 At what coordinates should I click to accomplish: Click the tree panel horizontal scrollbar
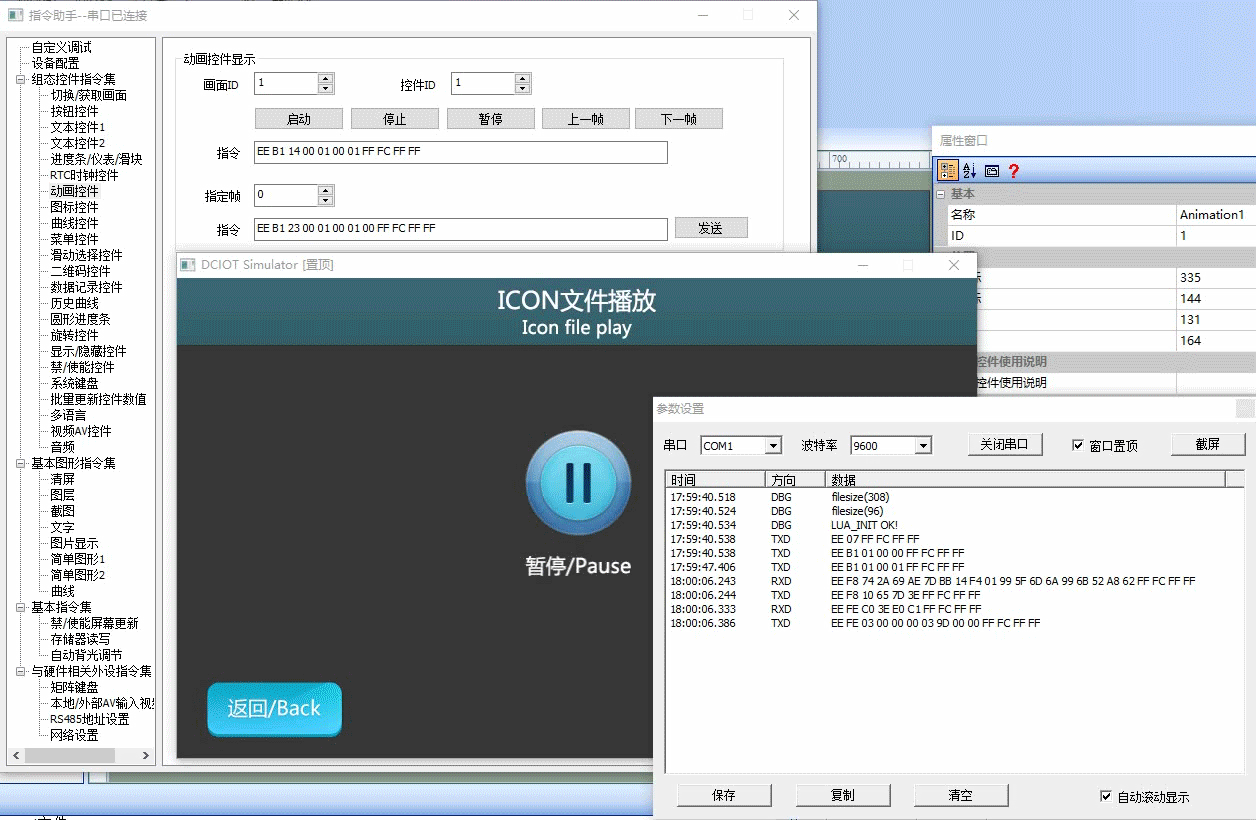(x=80, y=755)
